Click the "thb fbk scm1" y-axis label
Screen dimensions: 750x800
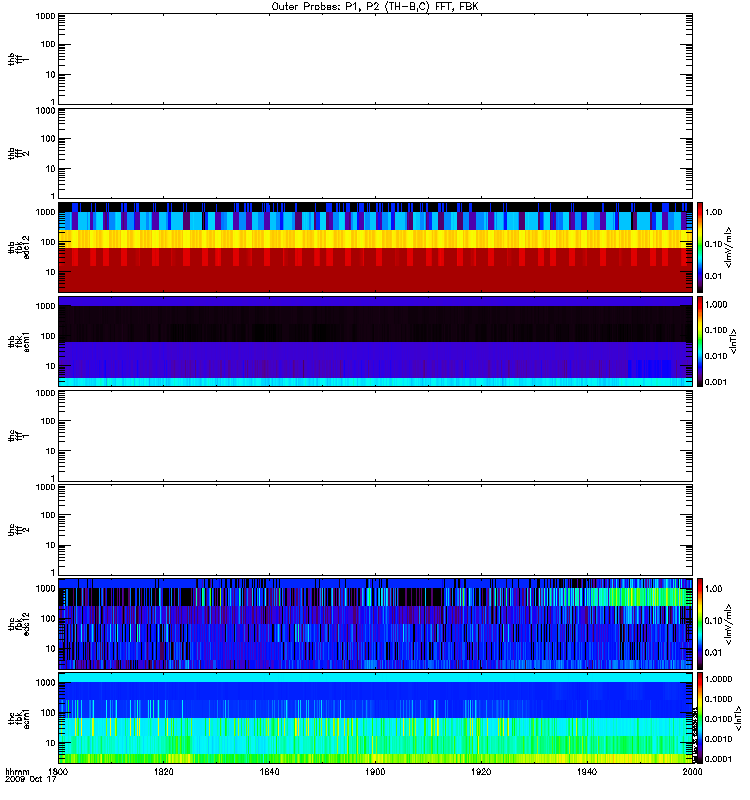18,341
